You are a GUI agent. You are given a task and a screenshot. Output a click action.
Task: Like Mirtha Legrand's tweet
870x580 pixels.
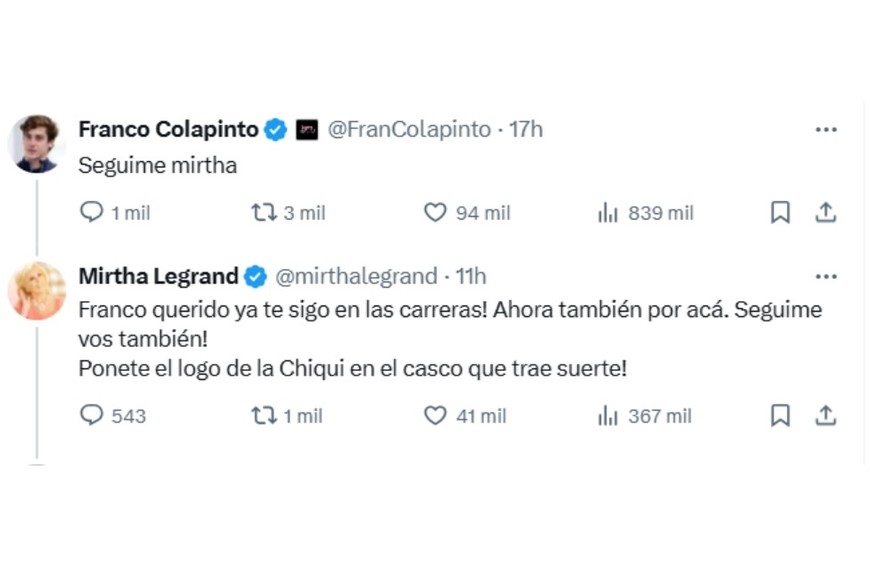point(435,415)
